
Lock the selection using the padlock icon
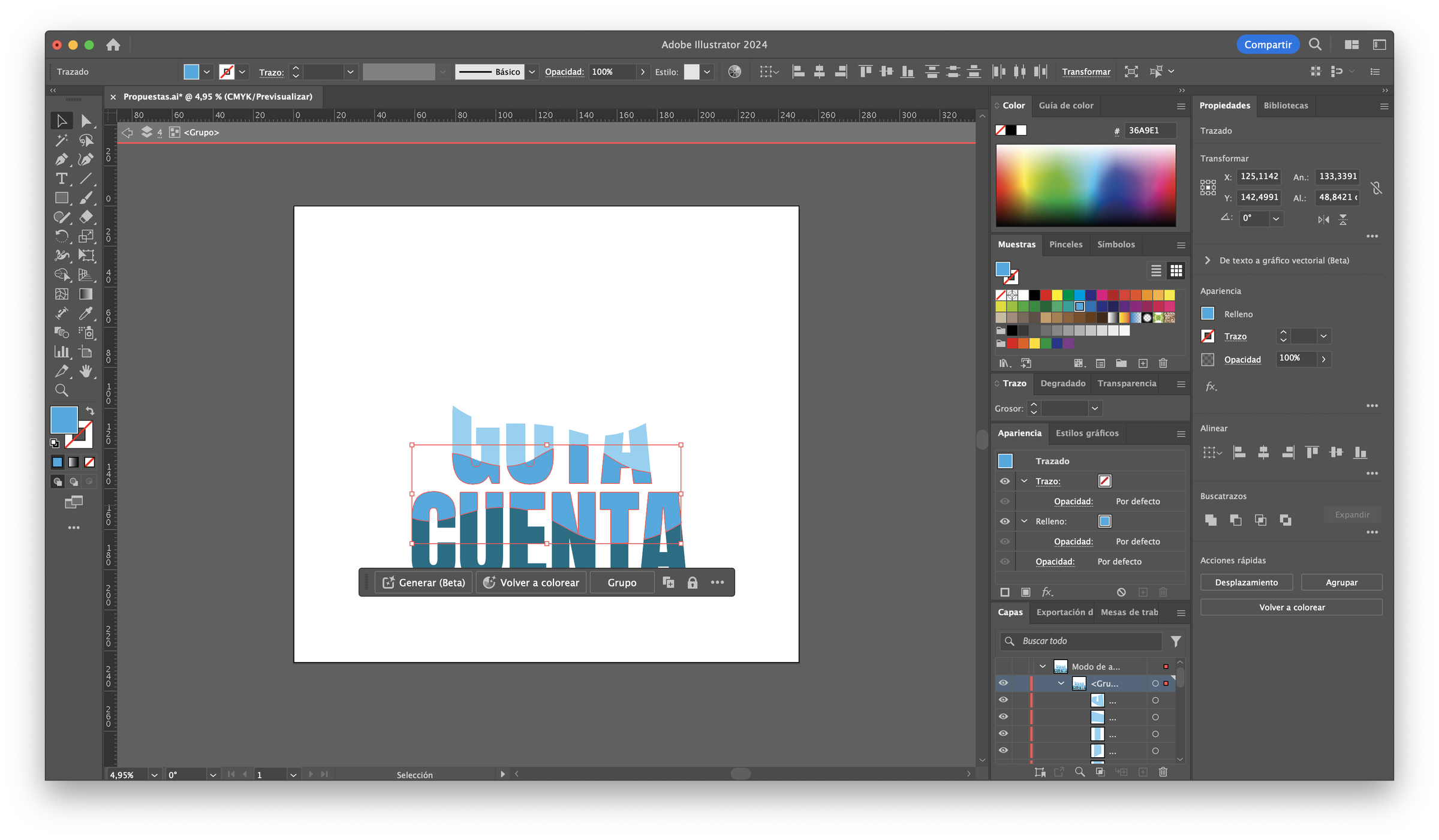693,582
